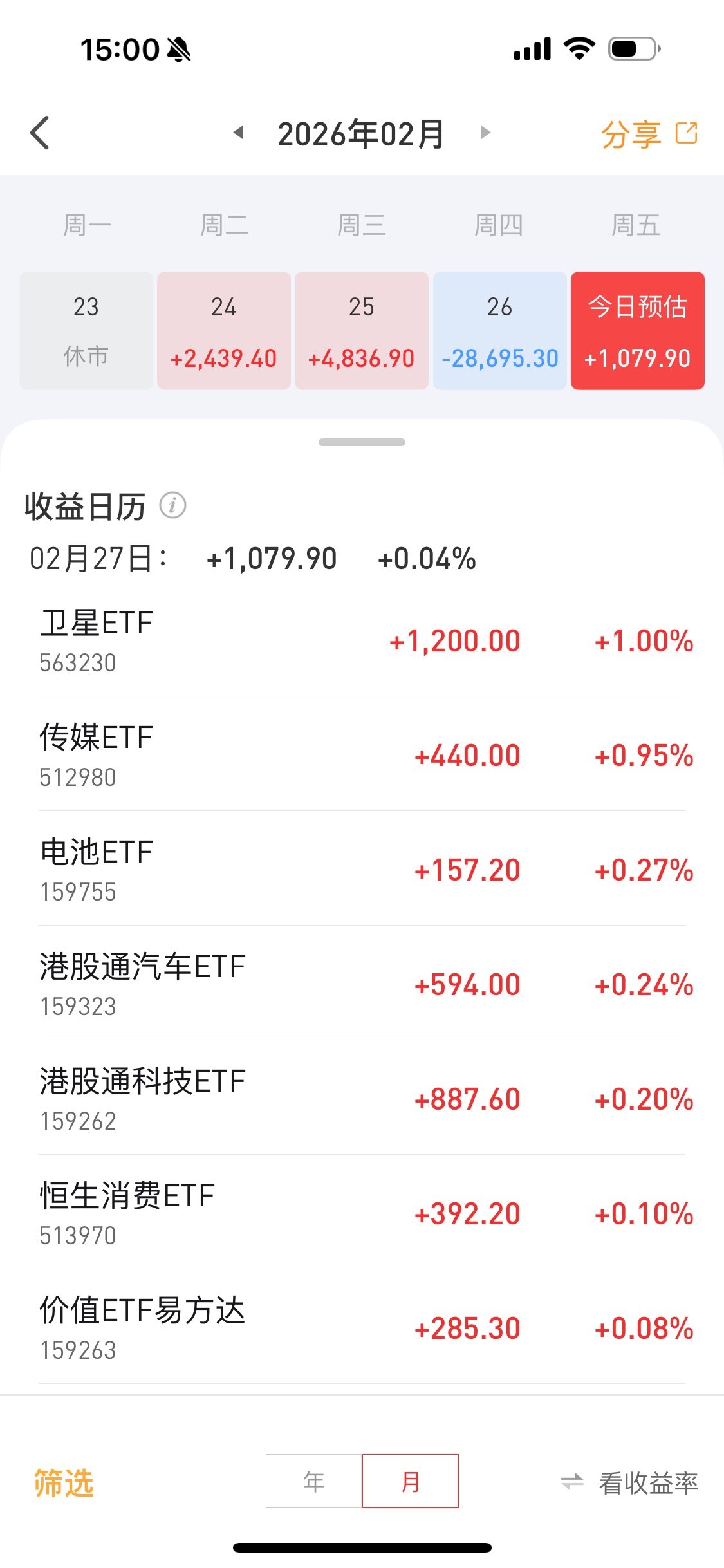
Task: Select day 26 with -28,695.30
Action: coord(500,331)
